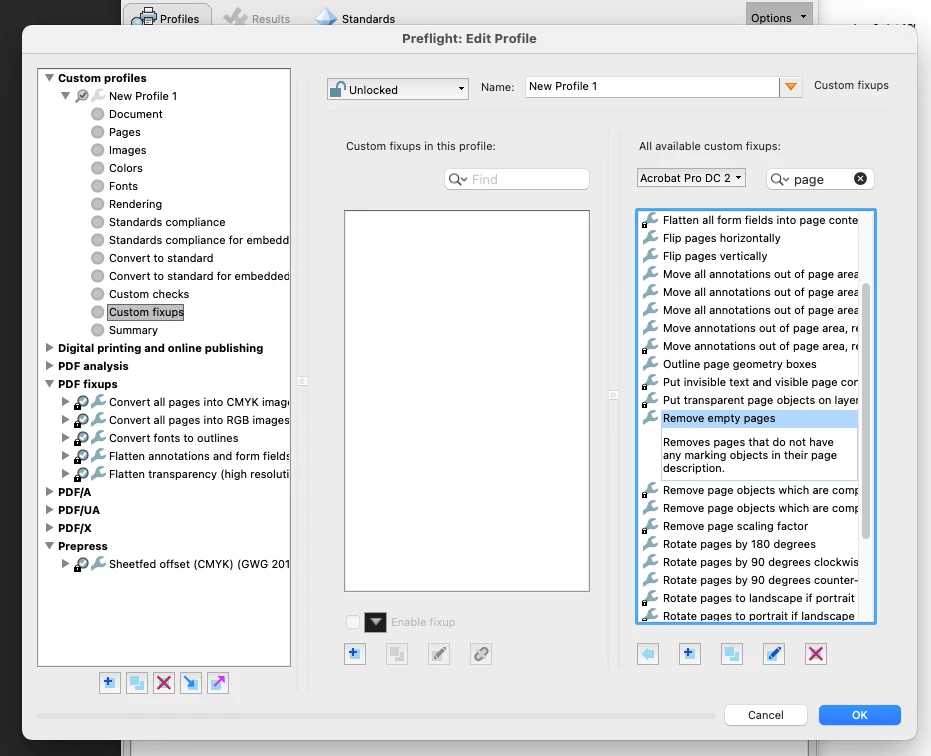The height and width of the screenshot is (756, 931).
Task: Open the Unlocked lock-state dropdown
Action: (397, 89)
